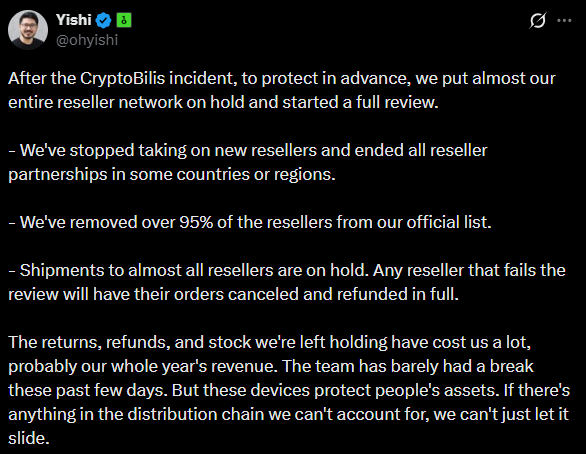Click the bullet starting 'Shipments to almost all resellers'
586x454 pixels.
point(287,282)
